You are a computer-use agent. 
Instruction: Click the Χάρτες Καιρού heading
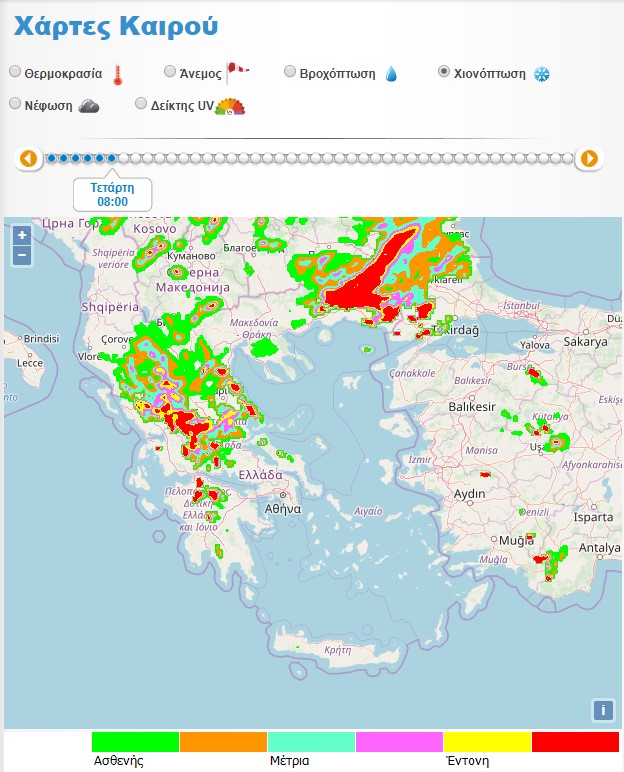[116, 27]
